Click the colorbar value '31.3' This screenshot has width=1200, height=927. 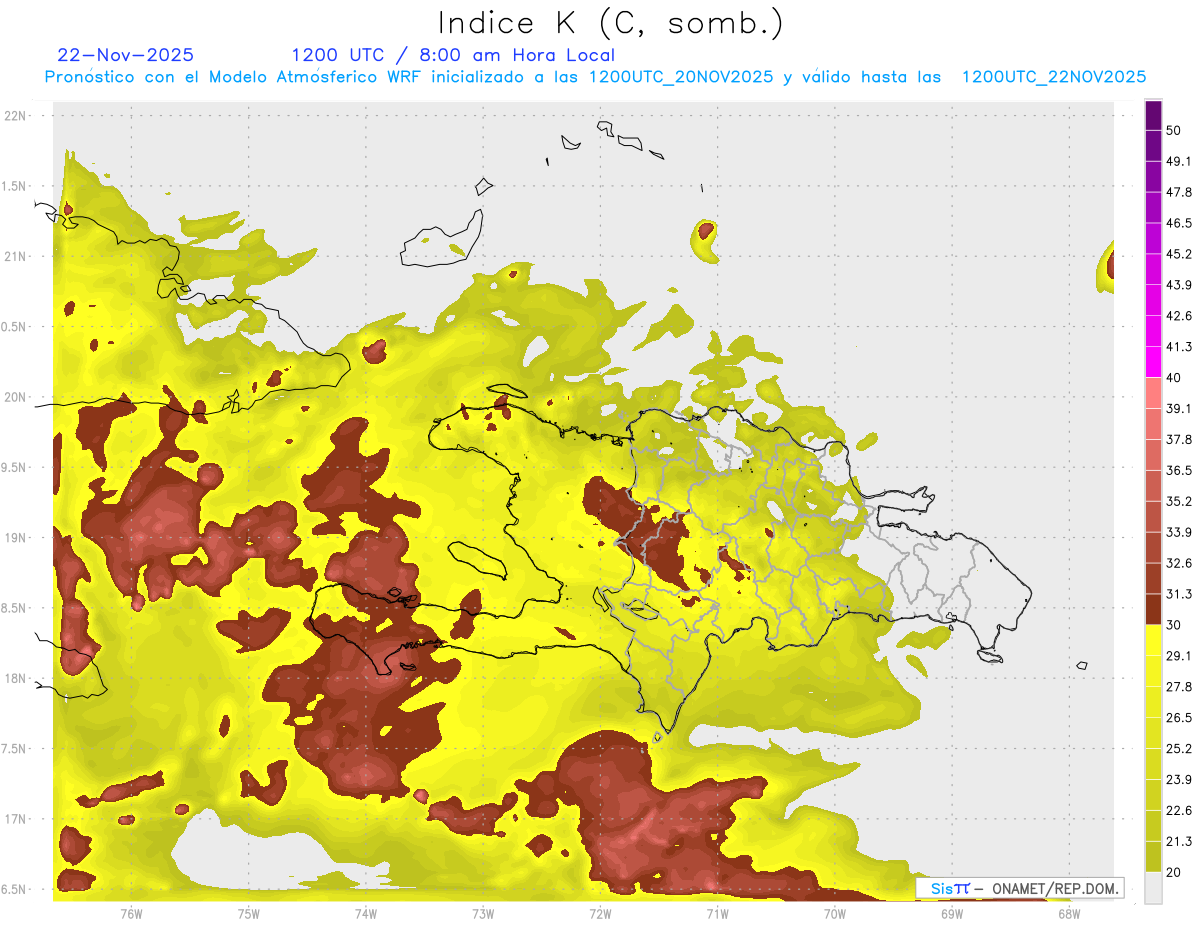click(x=1179, y=594)
